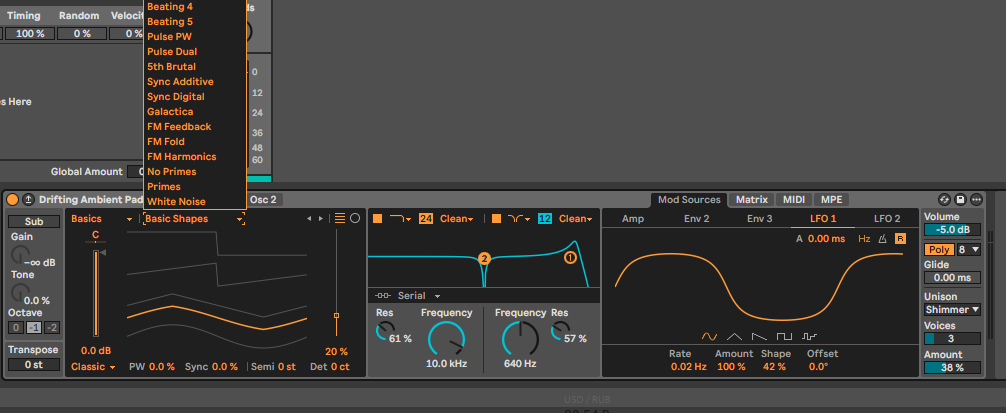Open the poly voices count dropdown

tap(969, 249)
